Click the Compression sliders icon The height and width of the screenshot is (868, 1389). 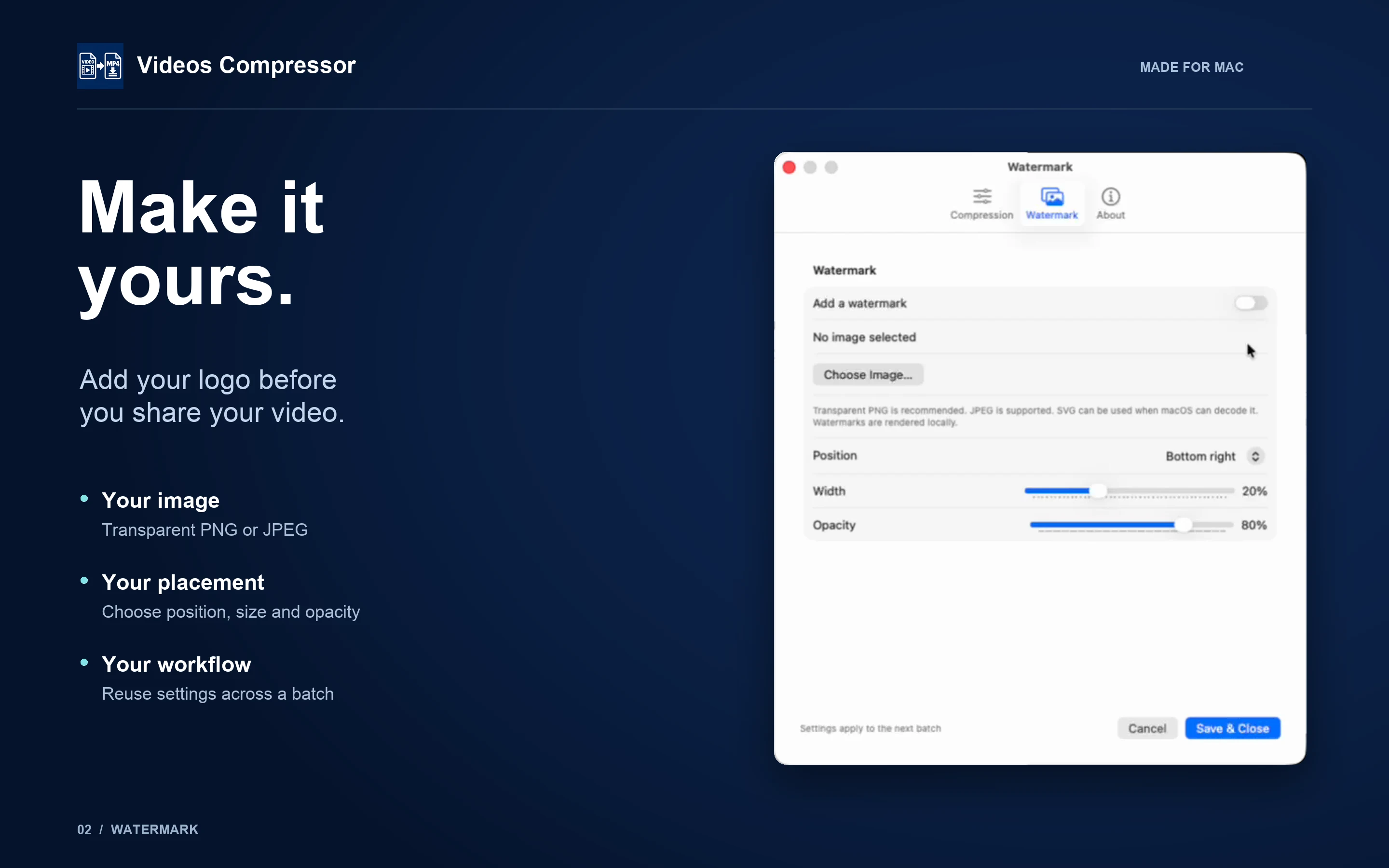tap(982, 196)
